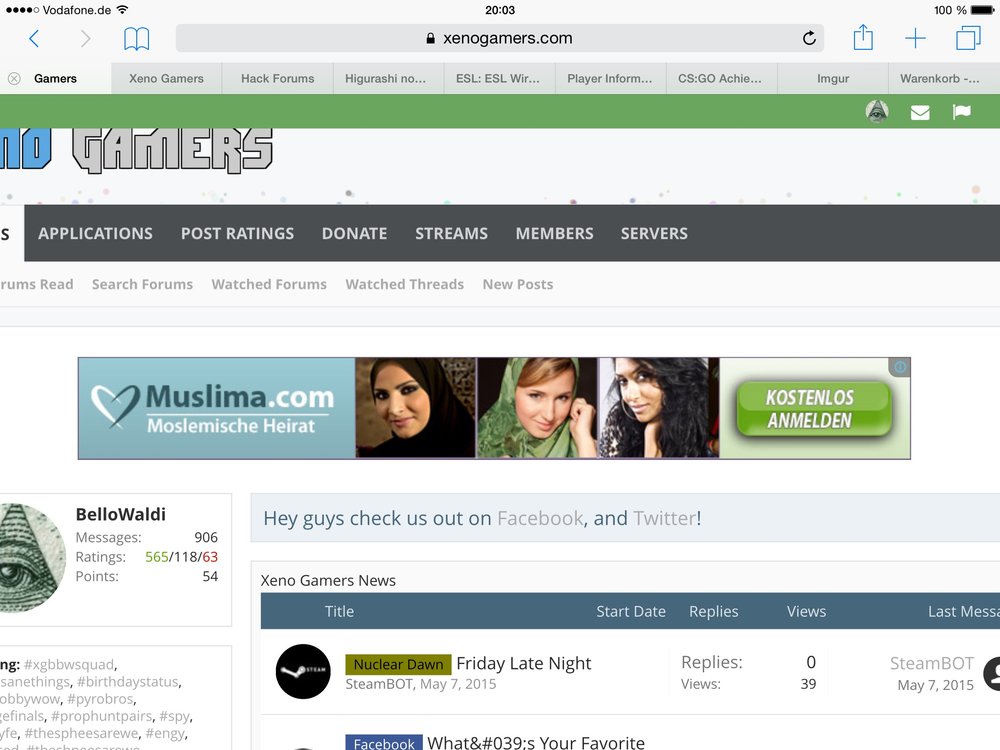
Task: Open the share sheet icon
Action: click(x=863, y=37)
